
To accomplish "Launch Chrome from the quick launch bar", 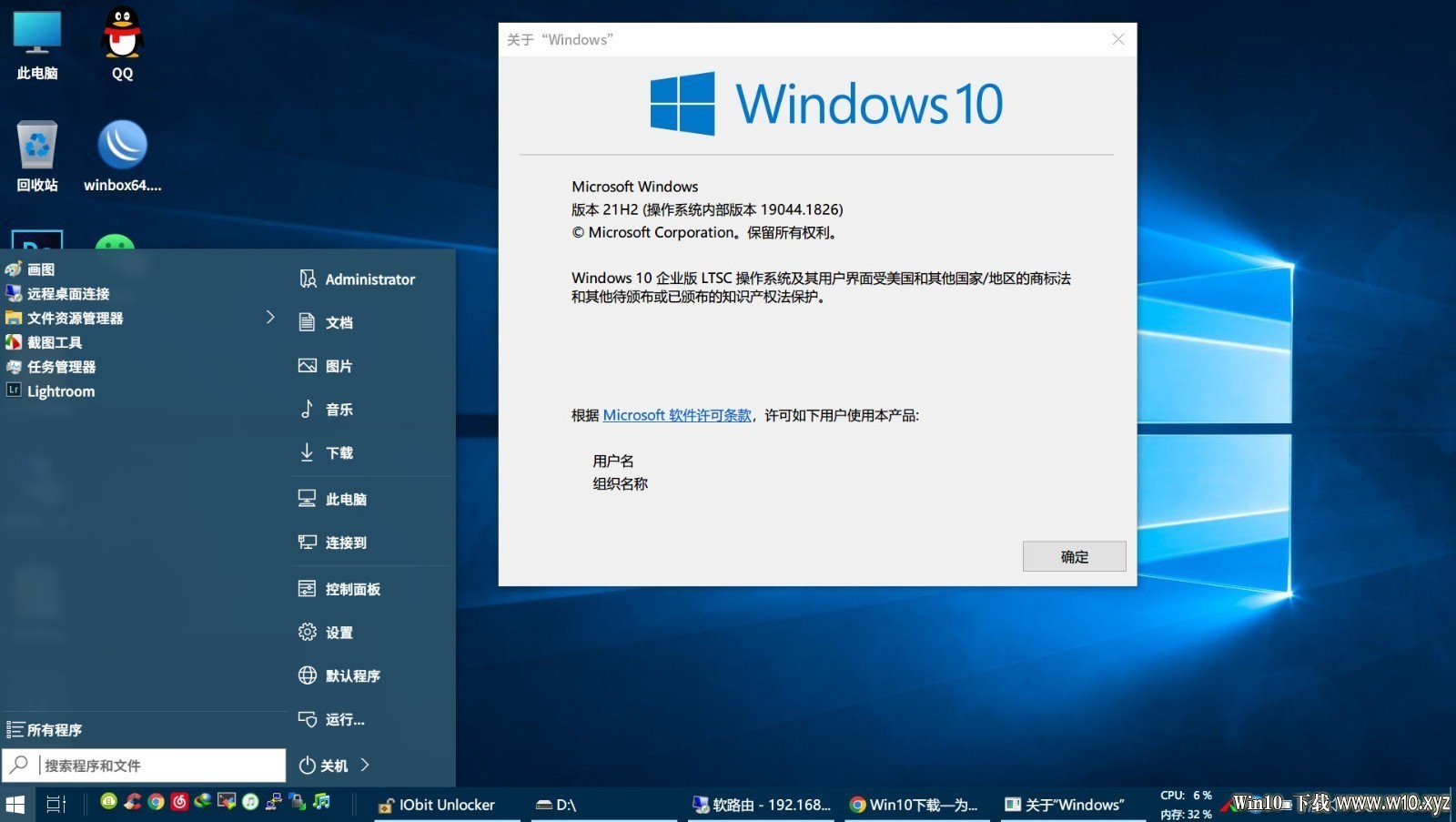I will tap(156, 802).
